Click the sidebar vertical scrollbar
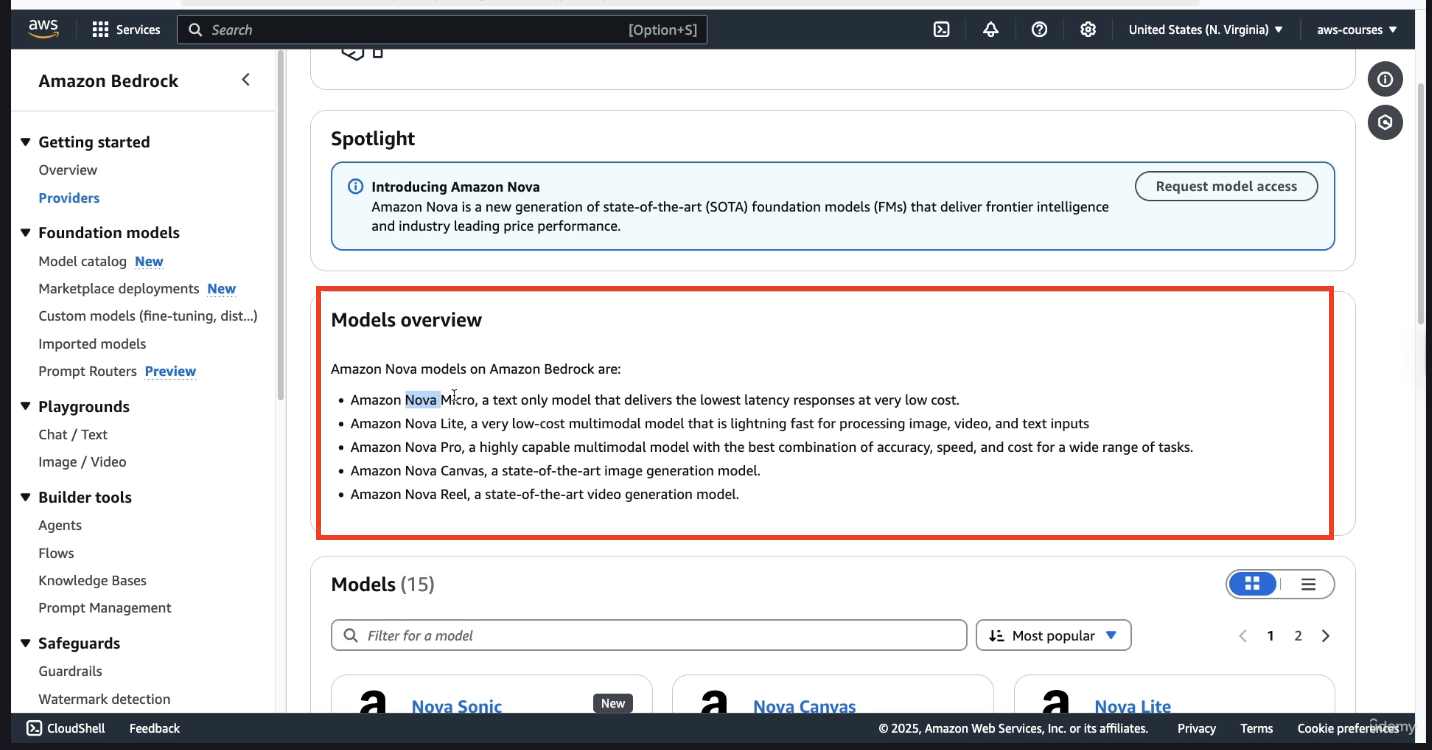This screenshot has height=750, width=1432. click(x=281, y=225)
